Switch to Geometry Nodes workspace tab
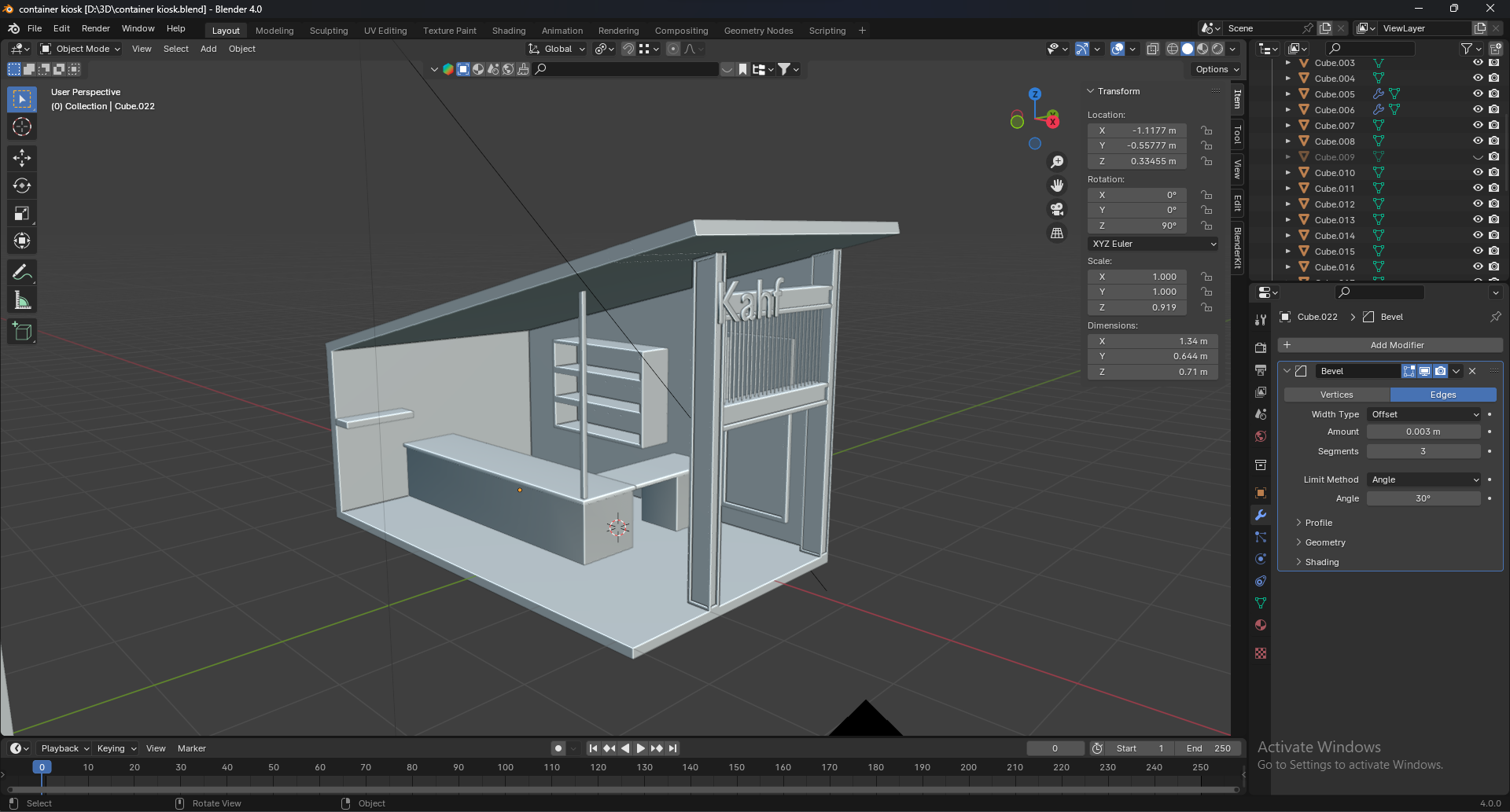Viewport: 1510px width, 812px height. click(758, 31)
